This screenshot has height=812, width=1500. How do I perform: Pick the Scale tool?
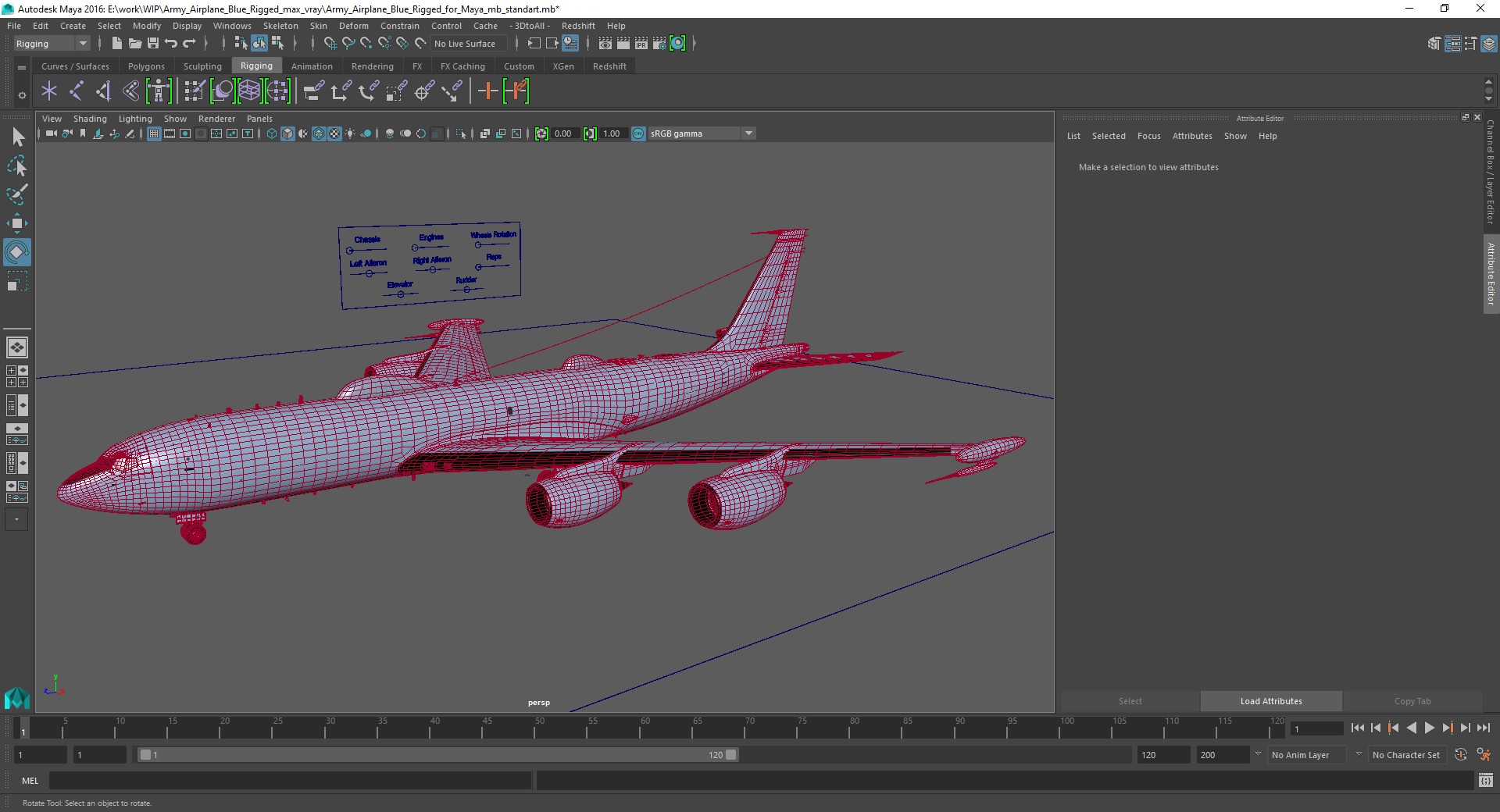pos(17,281)
